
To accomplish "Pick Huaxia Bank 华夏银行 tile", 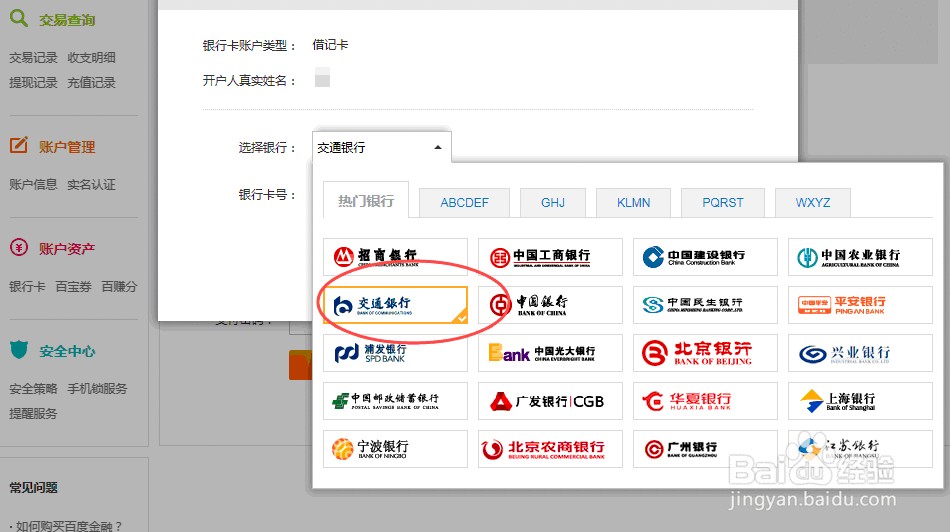I will [x=705, y=401].
